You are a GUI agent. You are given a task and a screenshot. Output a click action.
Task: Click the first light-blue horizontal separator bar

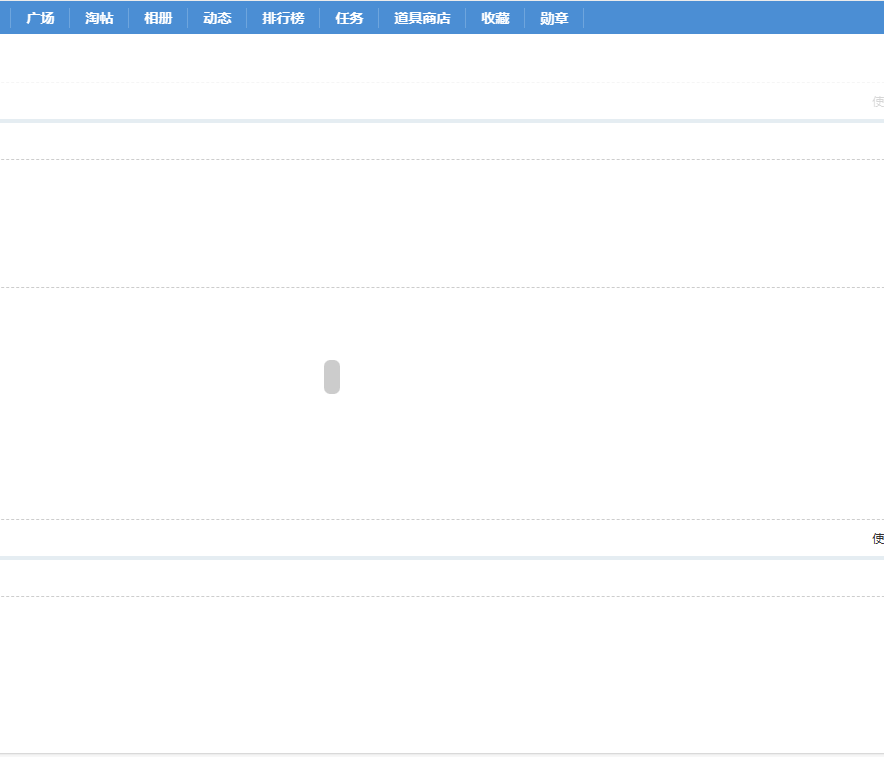click(x=440, y=121)
